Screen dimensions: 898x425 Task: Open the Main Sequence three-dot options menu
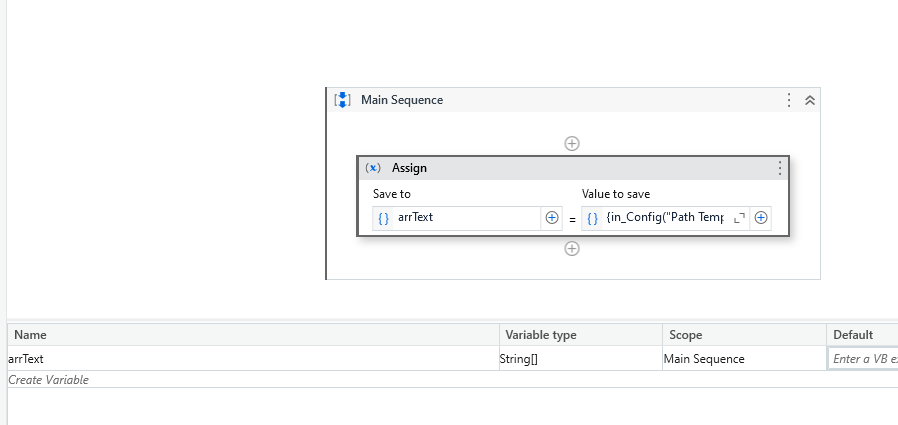pyautogui.click(x=789, y=100)
